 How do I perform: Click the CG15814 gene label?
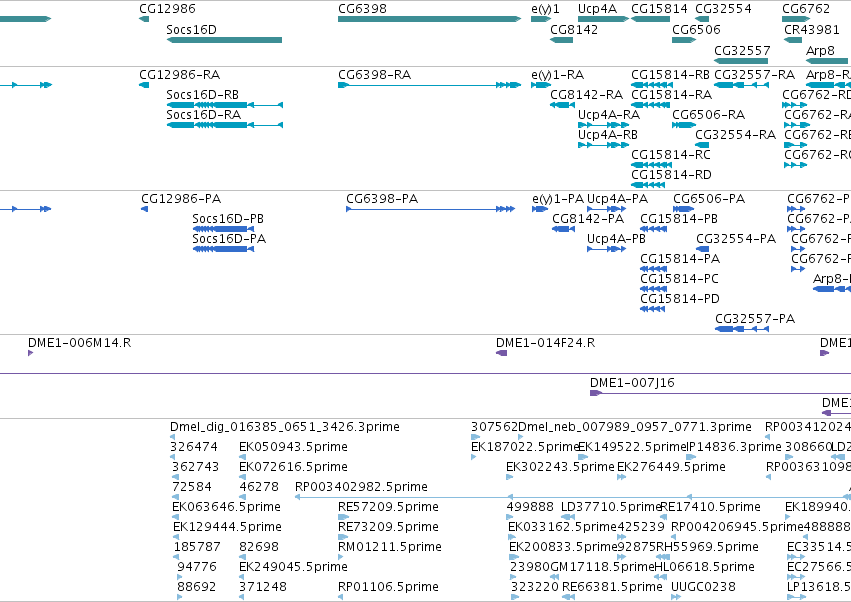(x=659, y=9)
